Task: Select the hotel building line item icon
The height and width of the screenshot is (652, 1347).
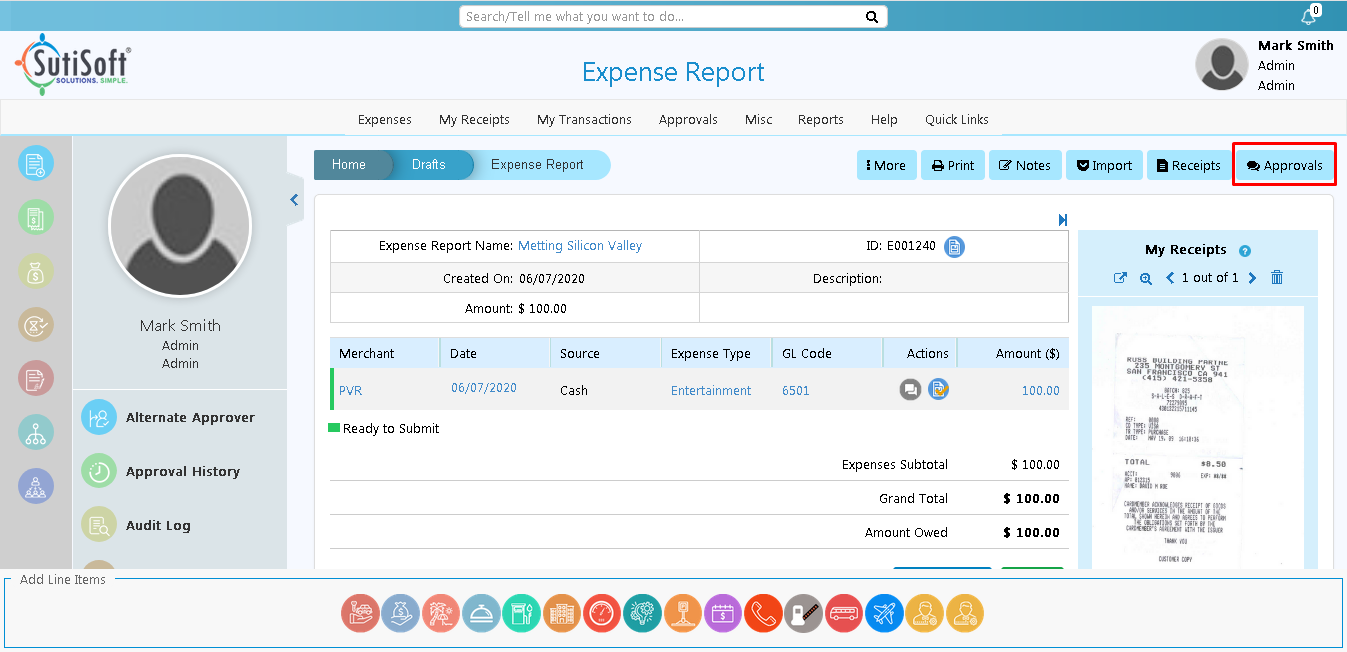Action: (562, 613)
